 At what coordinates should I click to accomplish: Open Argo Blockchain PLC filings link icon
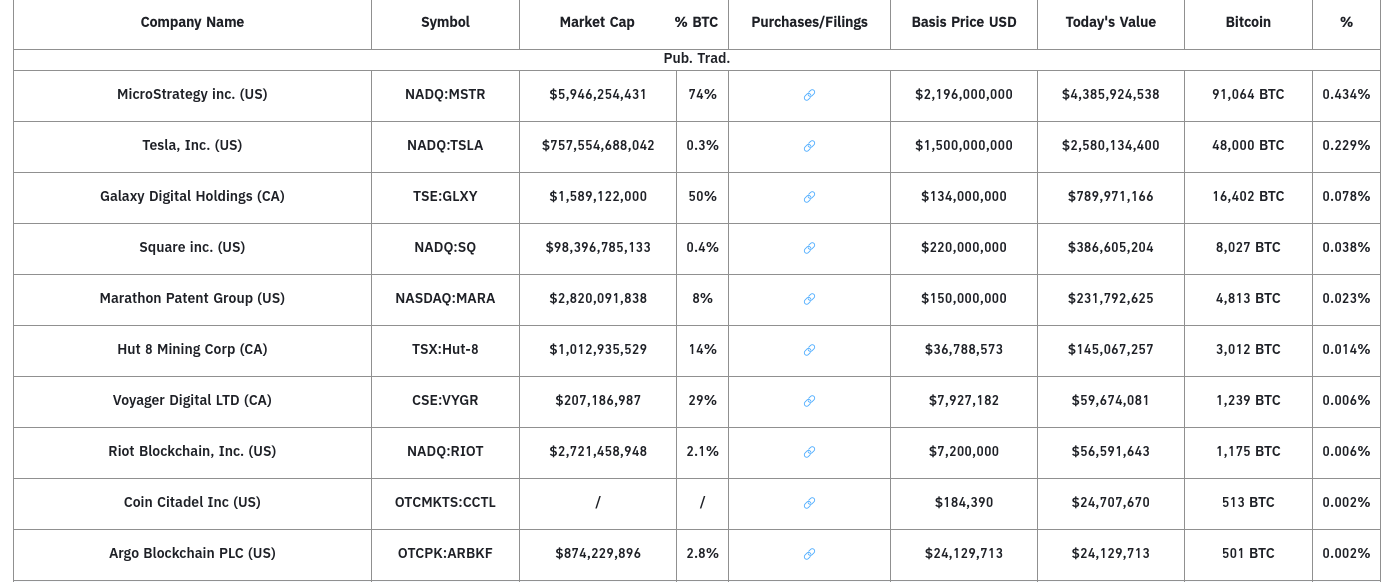809,554
